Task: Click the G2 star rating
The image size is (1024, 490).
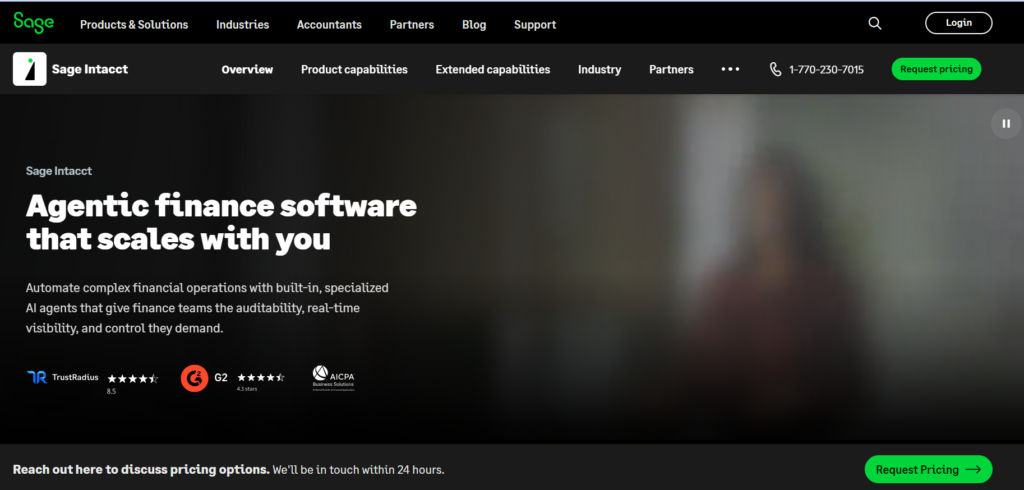Action: (x=261, y=377)
